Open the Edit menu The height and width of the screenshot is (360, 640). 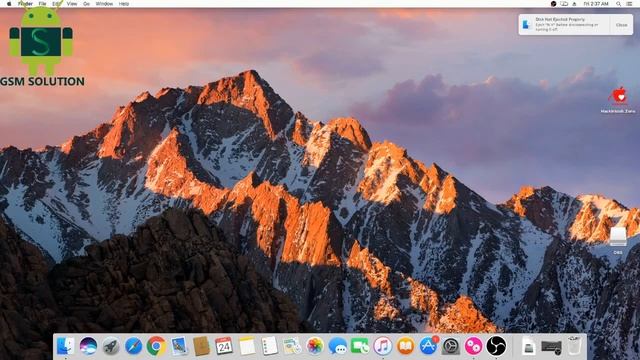click(56, 4)
